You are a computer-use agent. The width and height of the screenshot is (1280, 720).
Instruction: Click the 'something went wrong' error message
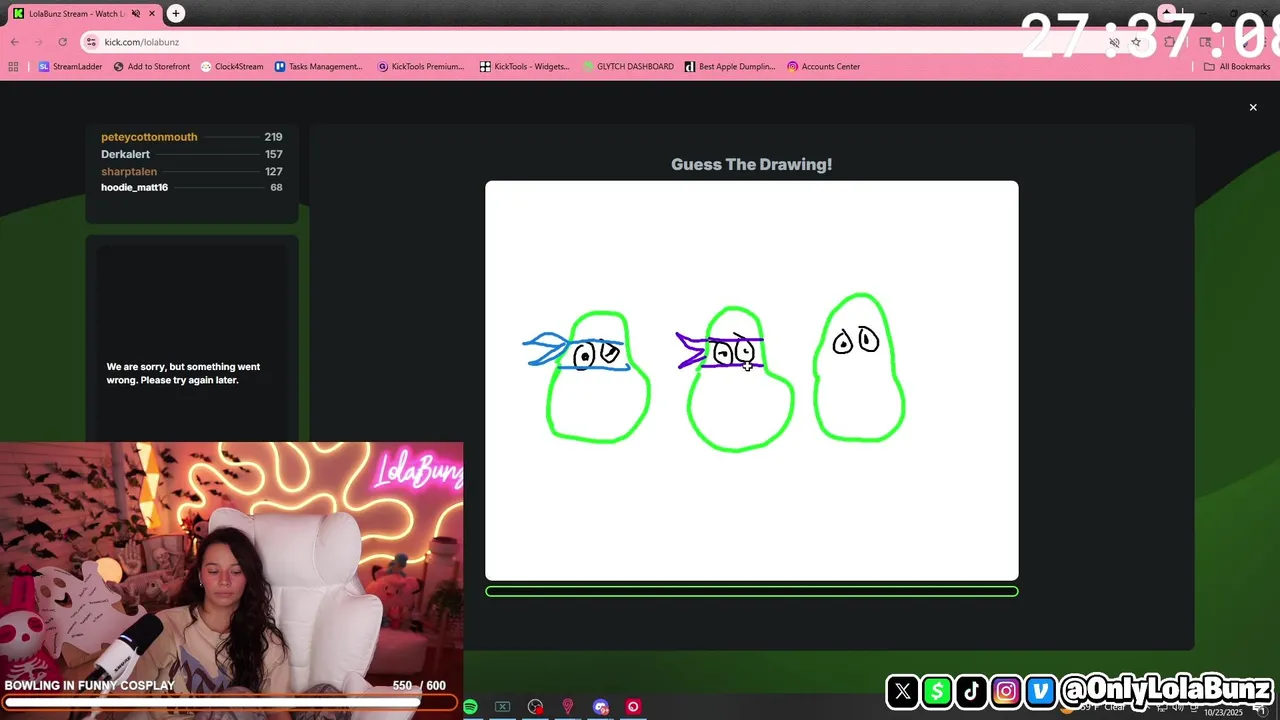pos(183,373)
